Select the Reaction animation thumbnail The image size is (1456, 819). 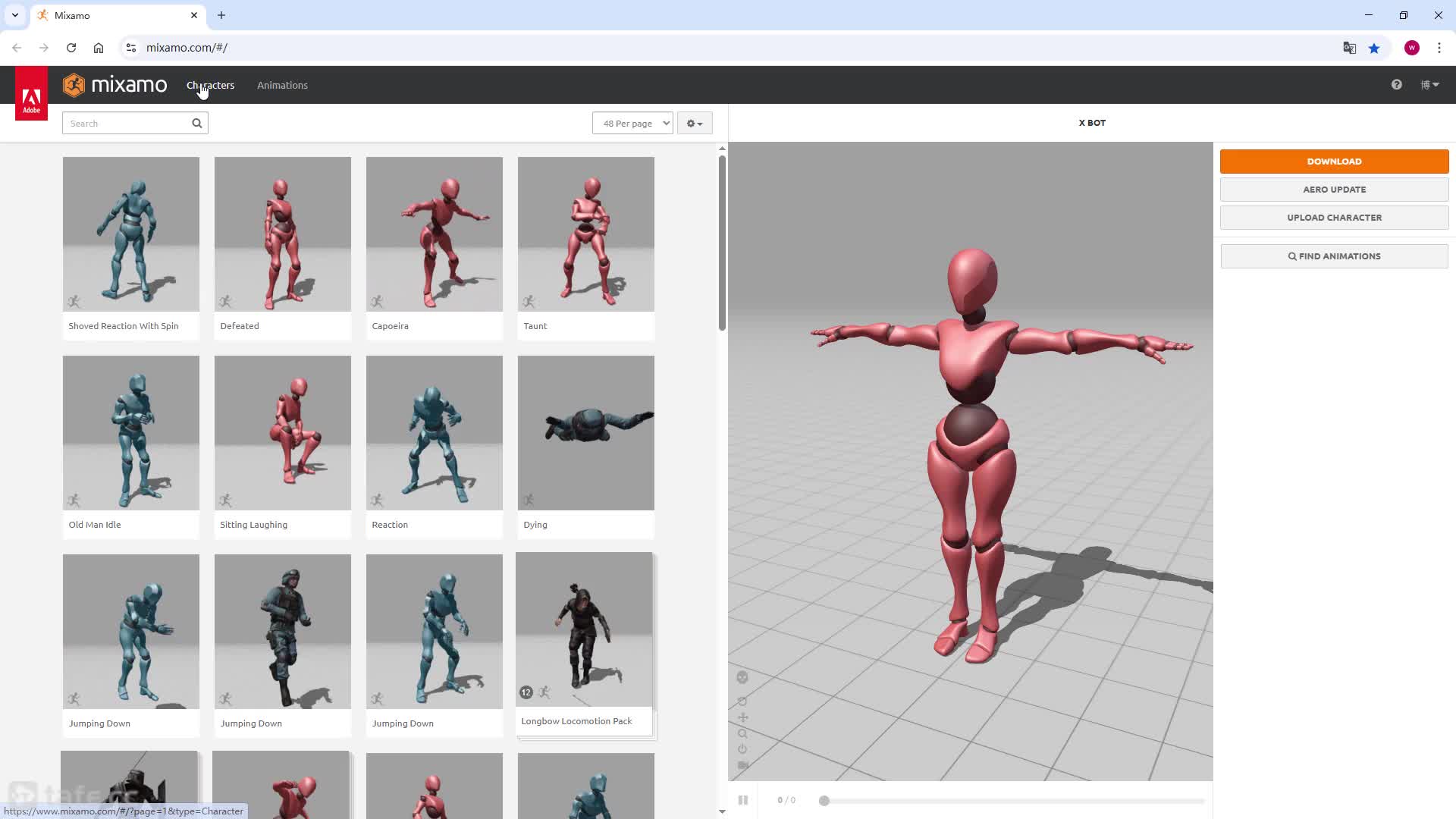[435, 433]
